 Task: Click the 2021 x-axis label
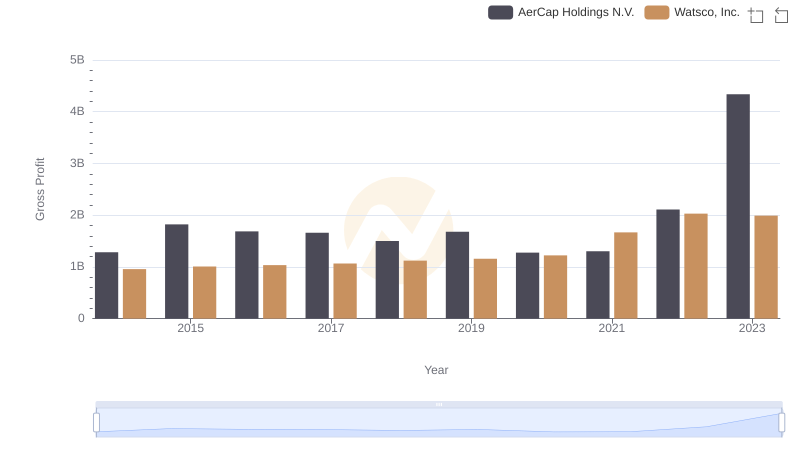tap(611, 328)
